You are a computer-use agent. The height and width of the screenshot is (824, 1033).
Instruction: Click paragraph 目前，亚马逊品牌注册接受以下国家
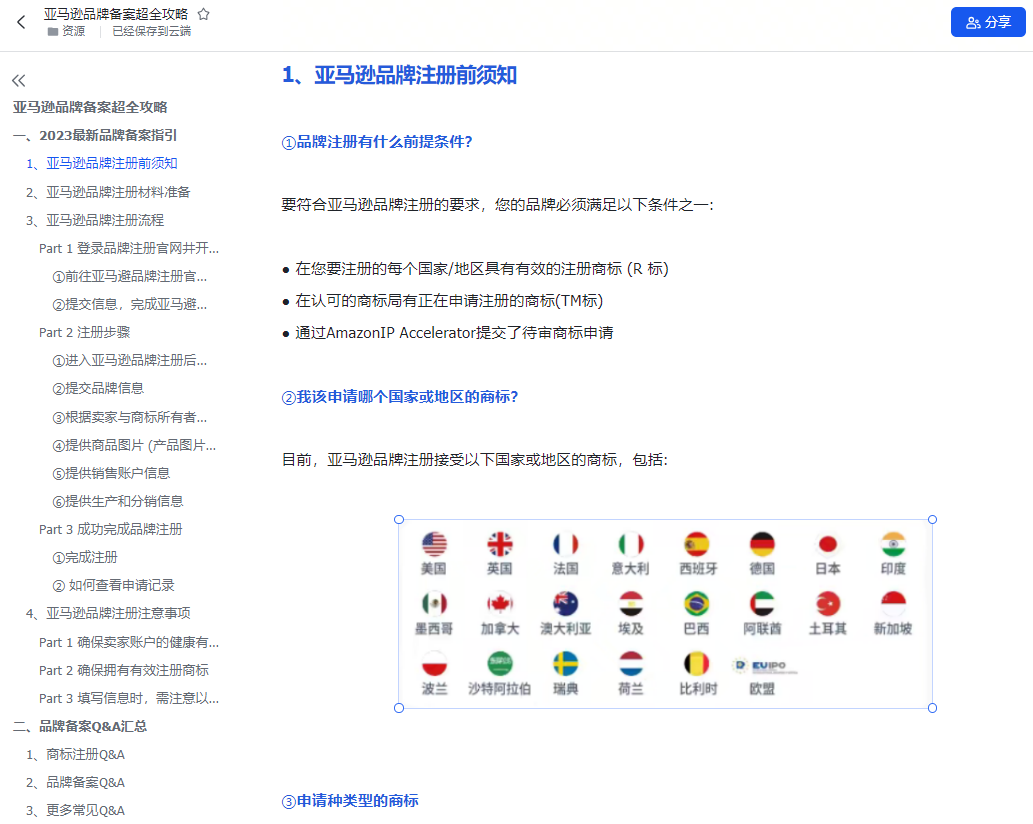click(x=475, y=460)
